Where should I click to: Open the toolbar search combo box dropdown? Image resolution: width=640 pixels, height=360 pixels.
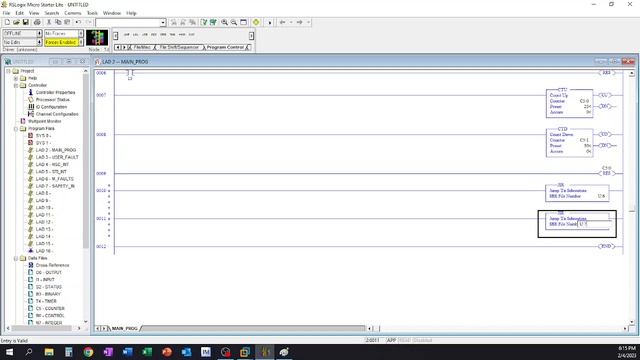(163, 22)
